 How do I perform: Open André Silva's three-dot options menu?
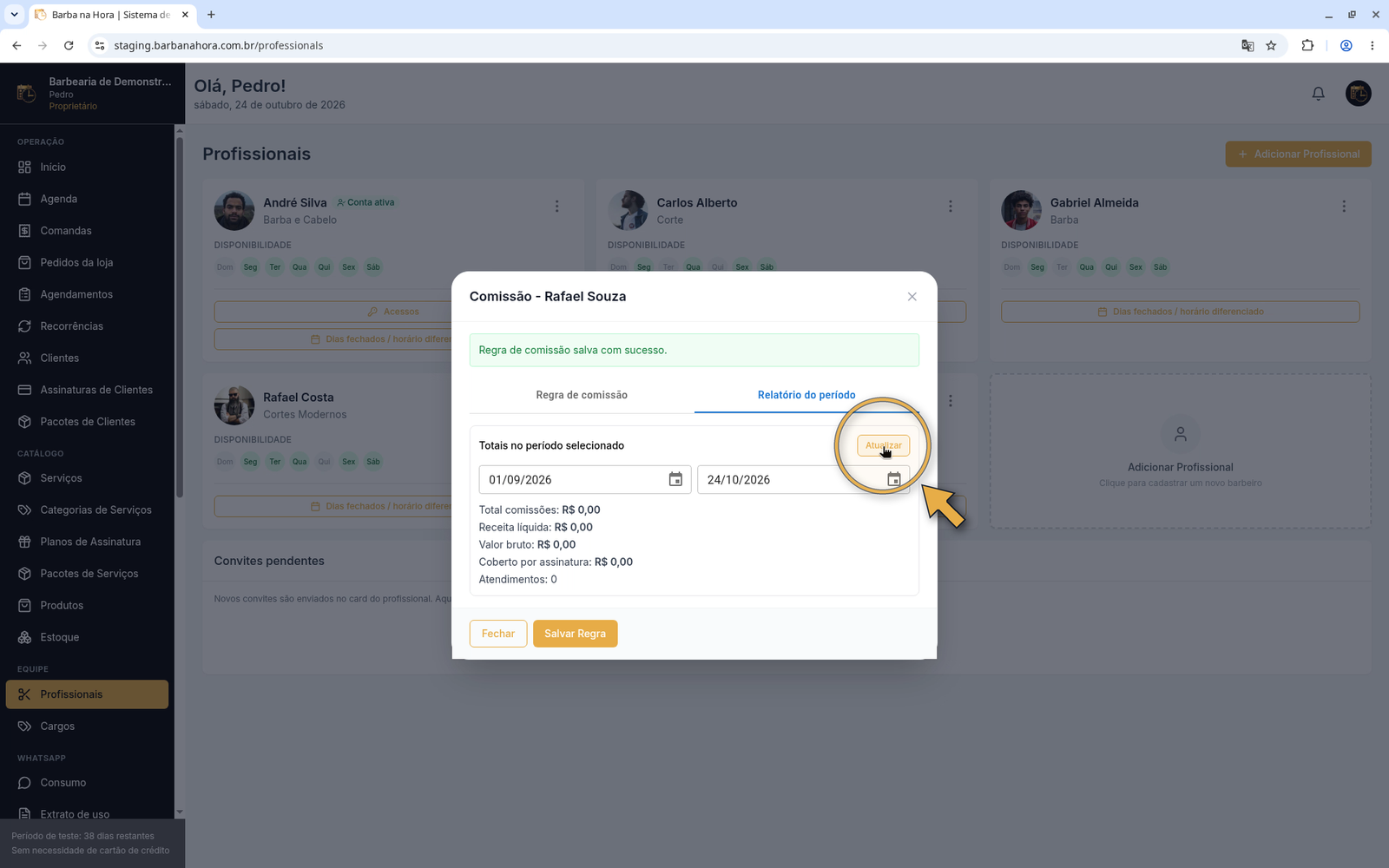coord(556,207)
